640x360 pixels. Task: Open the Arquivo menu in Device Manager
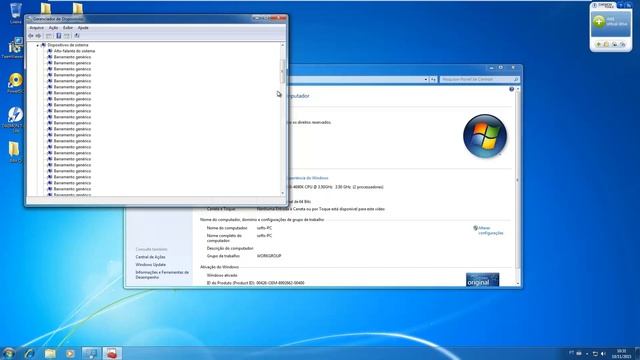click(36, 28)
